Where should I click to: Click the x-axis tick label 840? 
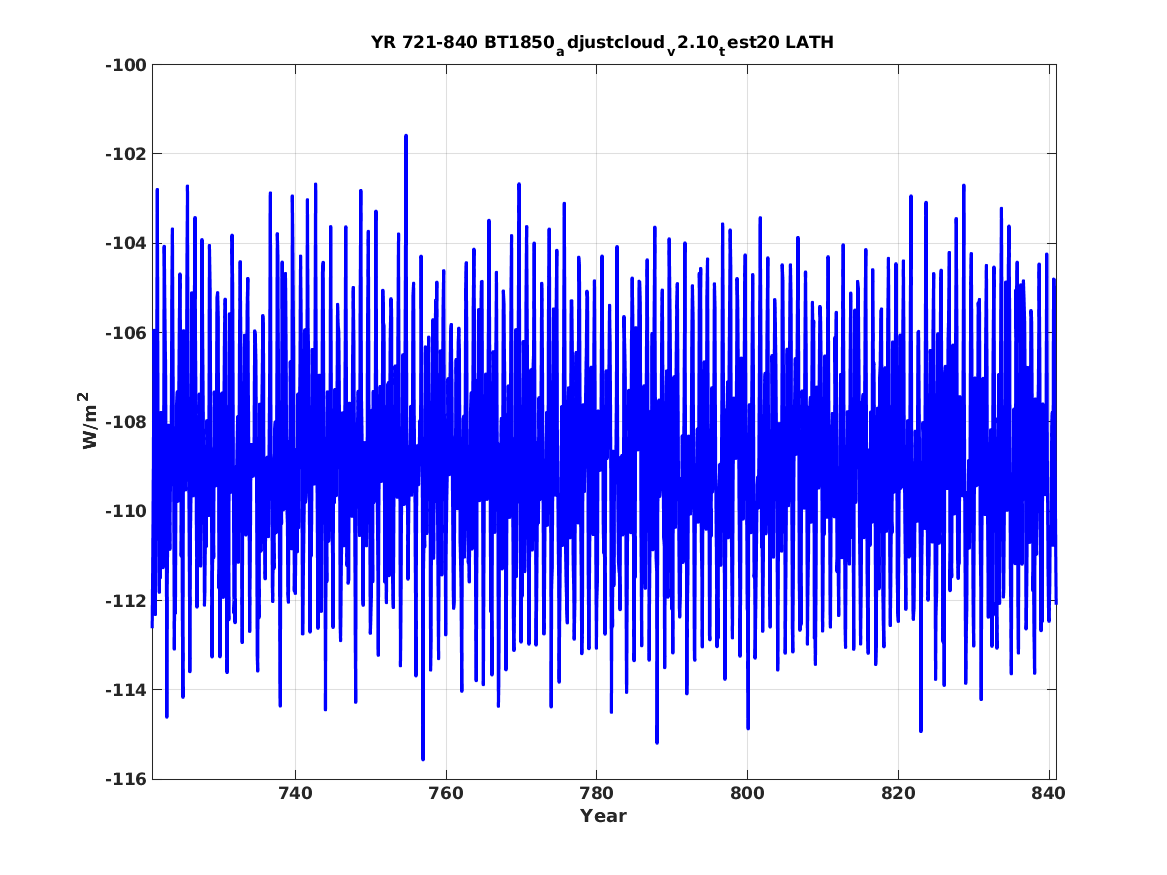pyautogui.click(x=1049, y=793)
